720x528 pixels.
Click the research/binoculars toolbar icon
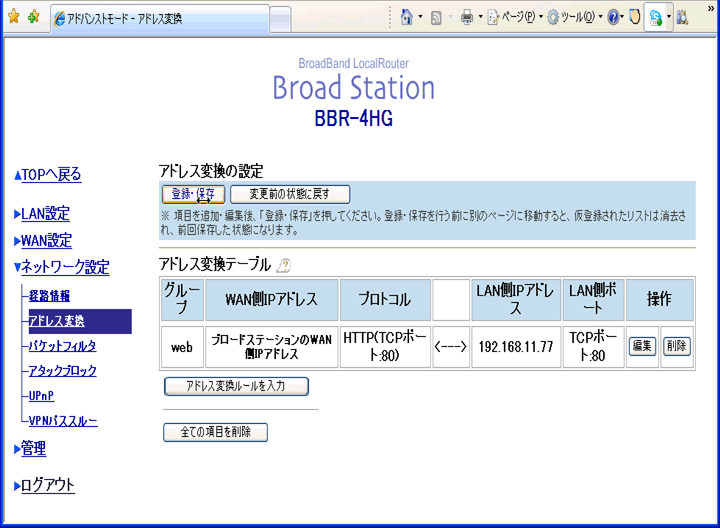(x=682, y=17)
